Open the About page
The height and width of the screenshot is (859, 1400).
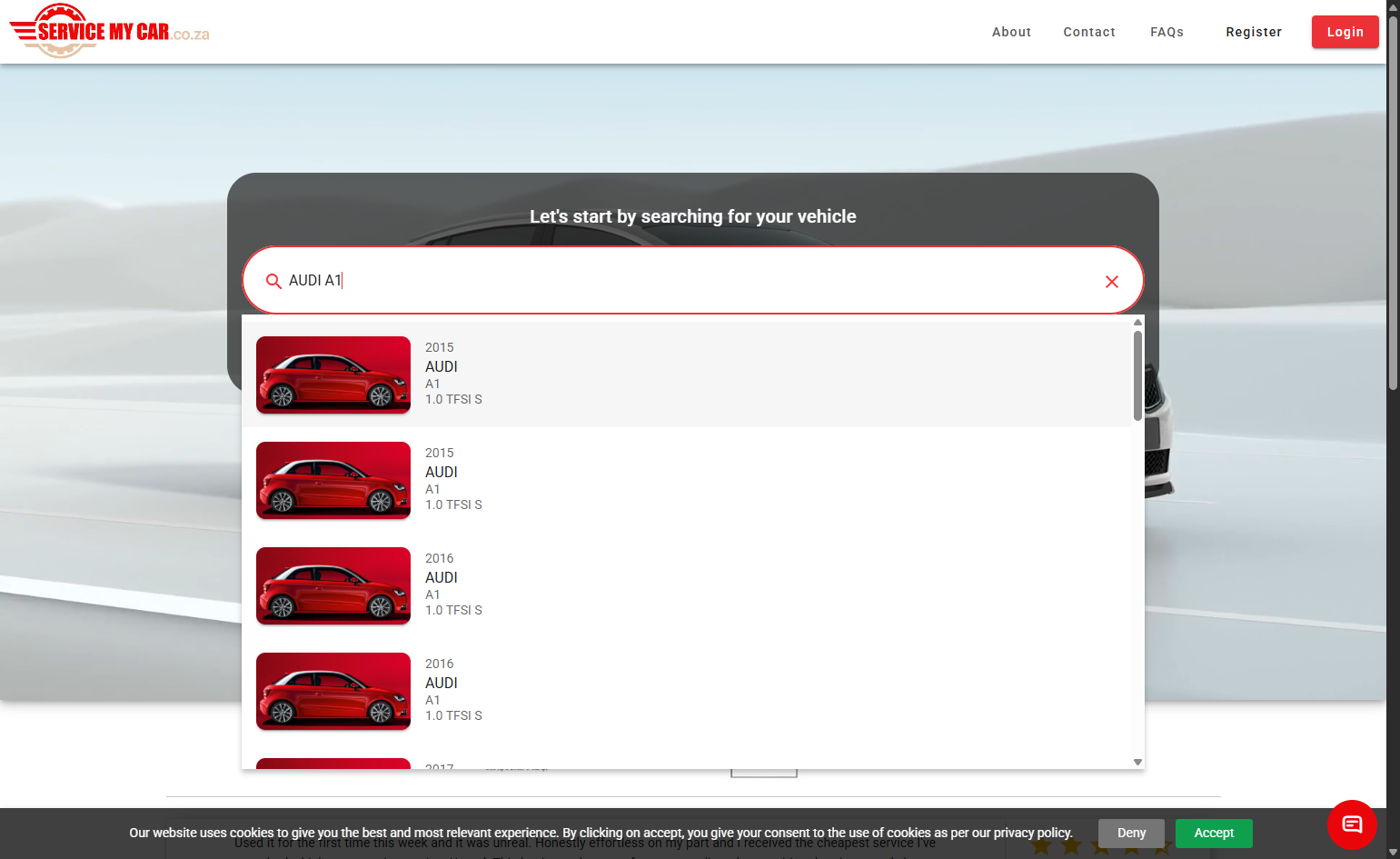click(1011, 32)
